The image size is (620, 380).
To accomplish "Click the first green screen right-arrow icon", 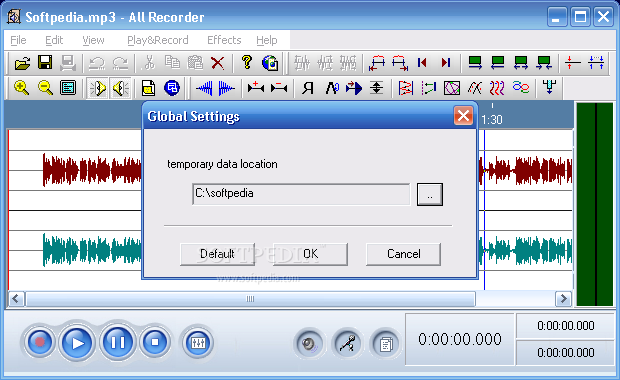I will coord(474,63).
